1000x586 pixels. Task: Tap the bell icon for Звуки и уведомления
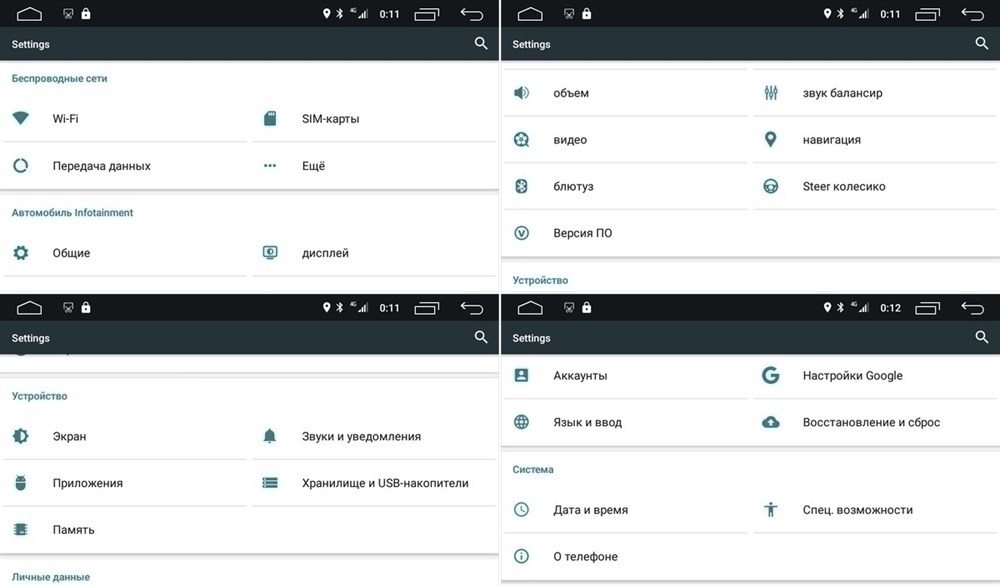pos(270,436)
